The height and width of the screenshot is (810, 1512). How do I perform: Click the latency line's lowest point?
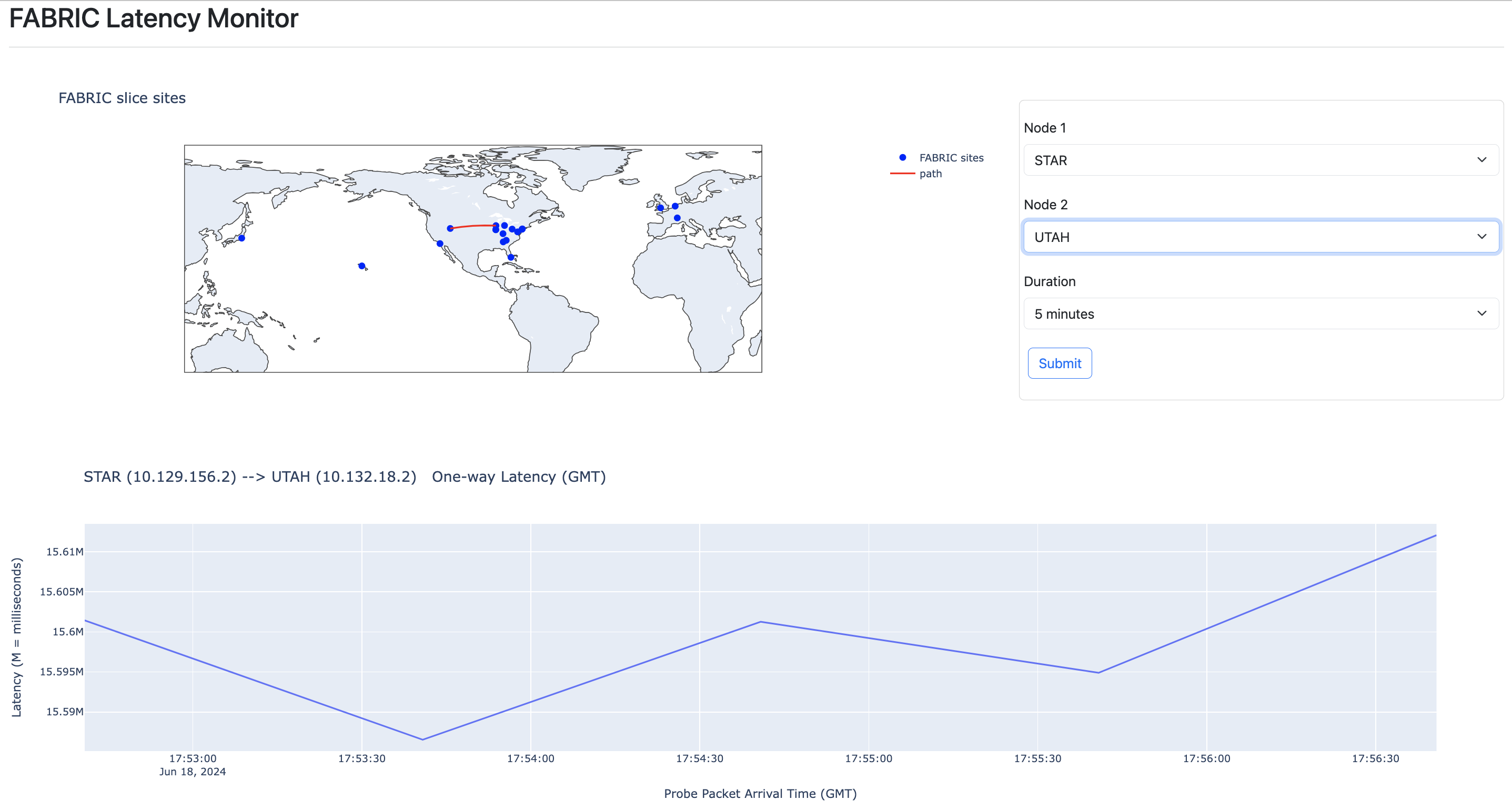tap(422, 740)
